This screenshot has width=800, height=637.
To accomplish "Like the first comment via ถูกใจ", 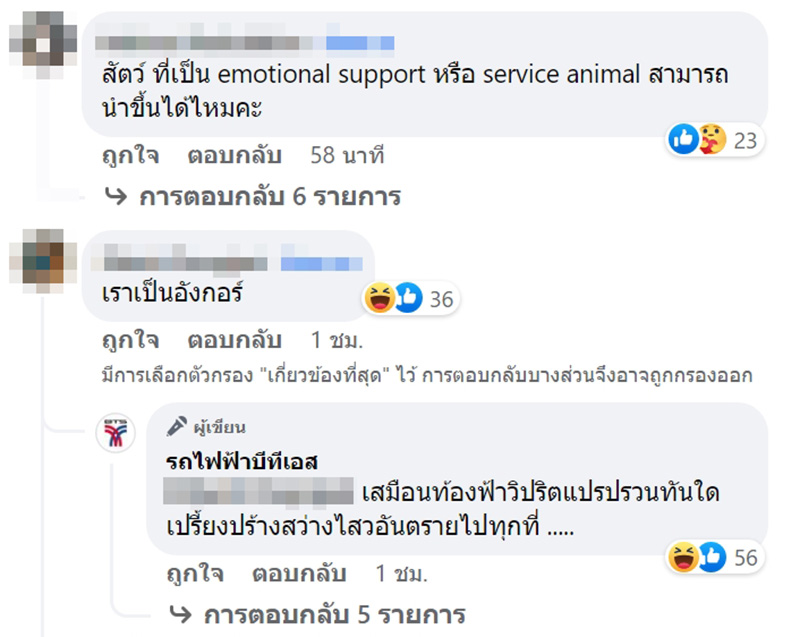I will [129, 156].
